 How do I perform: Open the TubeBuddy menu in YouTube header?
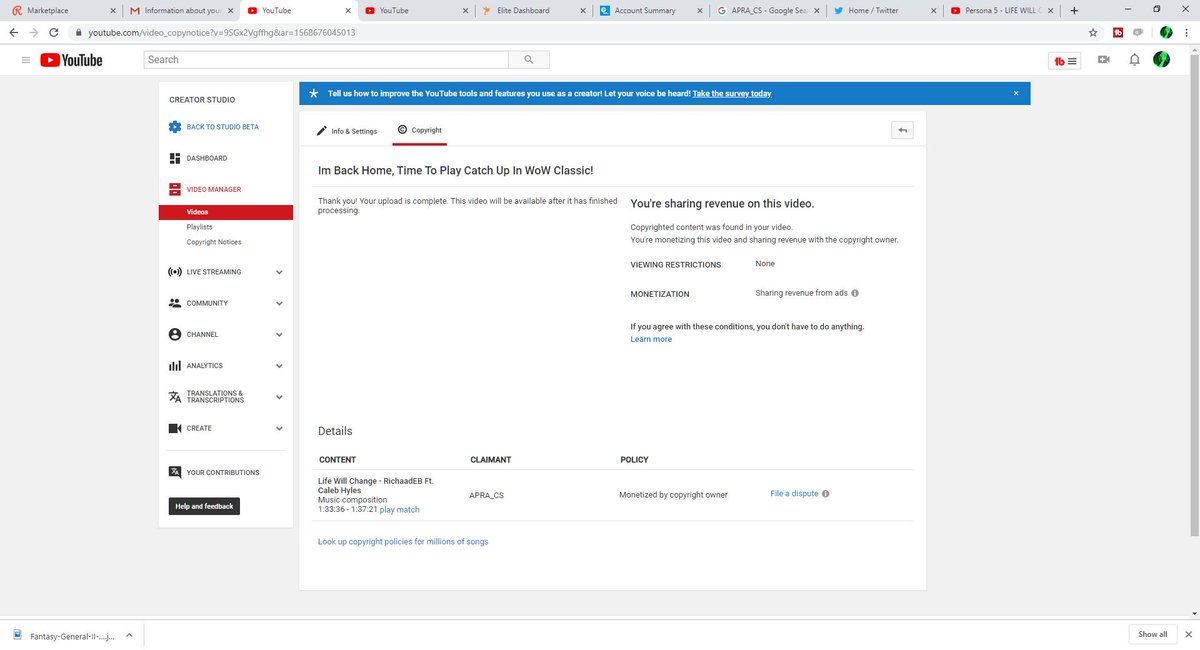pos(1066,60)
